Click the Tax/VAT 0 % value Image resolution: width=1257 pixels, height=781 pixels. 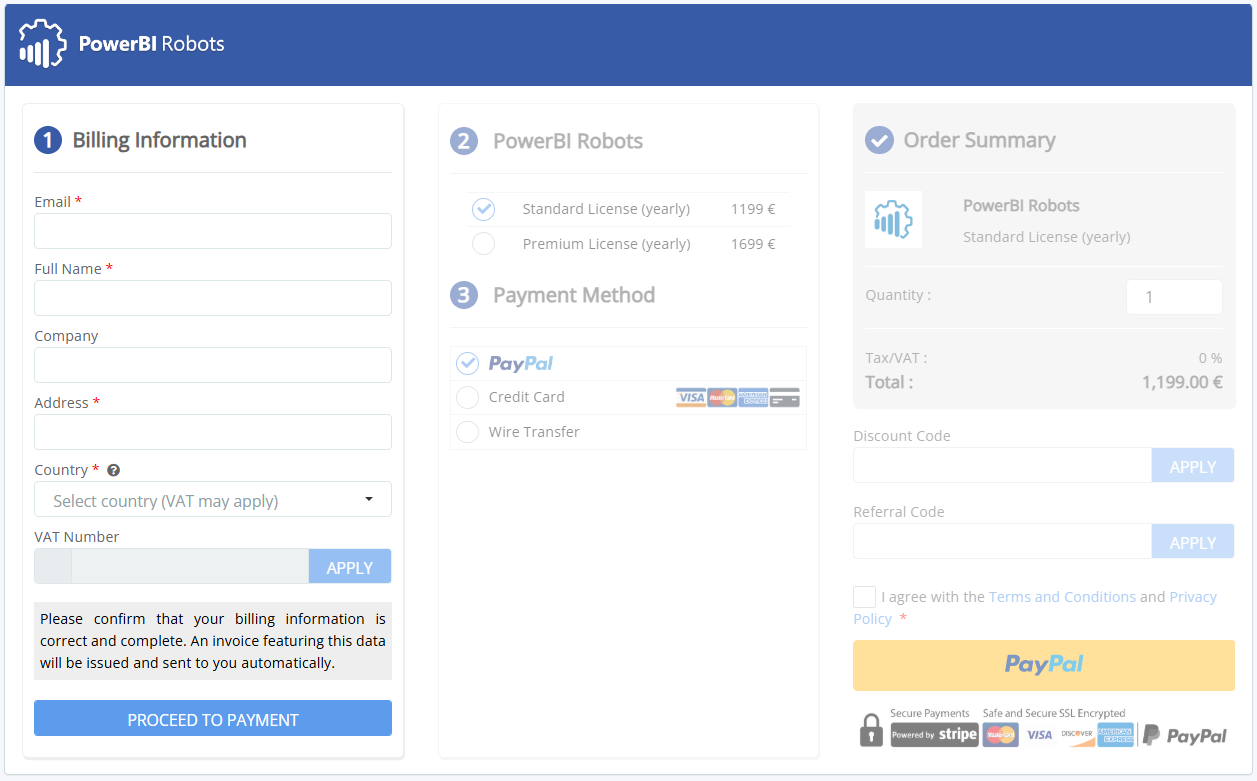(1210, 358)
